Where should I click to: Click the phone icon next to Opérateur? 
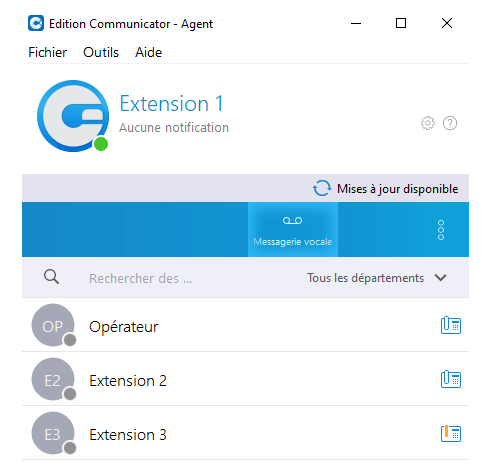tap(451, 325)
